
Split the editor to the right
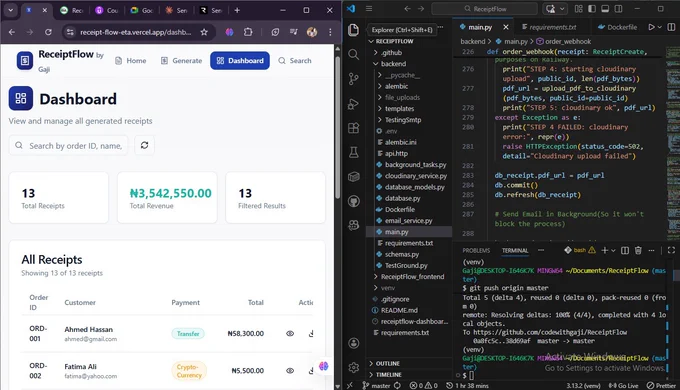(x=671, y=27)
